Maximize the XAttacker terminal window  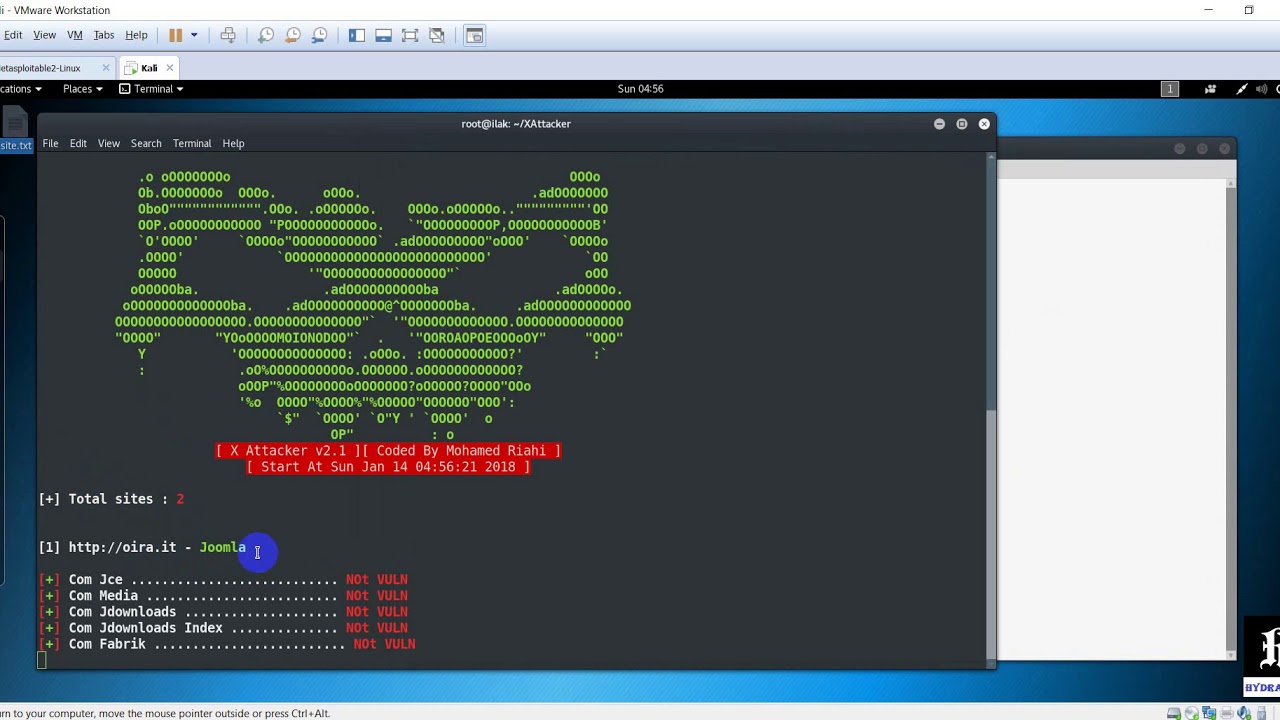[962, 124]
